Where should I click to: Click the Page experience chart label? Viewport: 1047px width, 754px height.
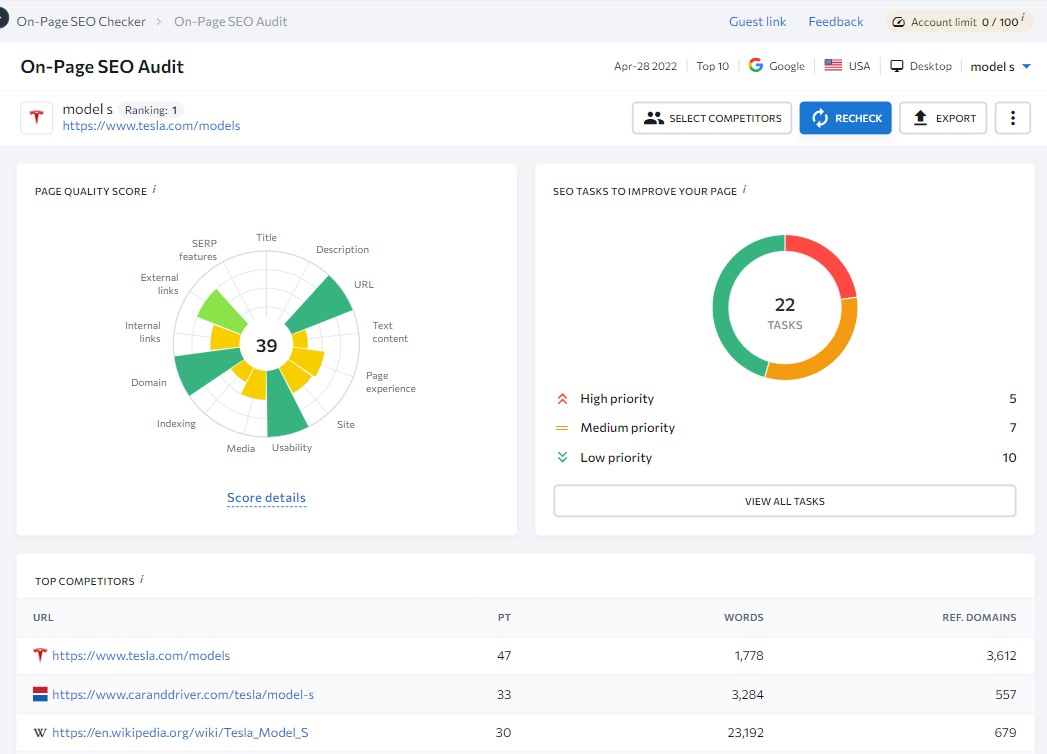coord(391,382)
